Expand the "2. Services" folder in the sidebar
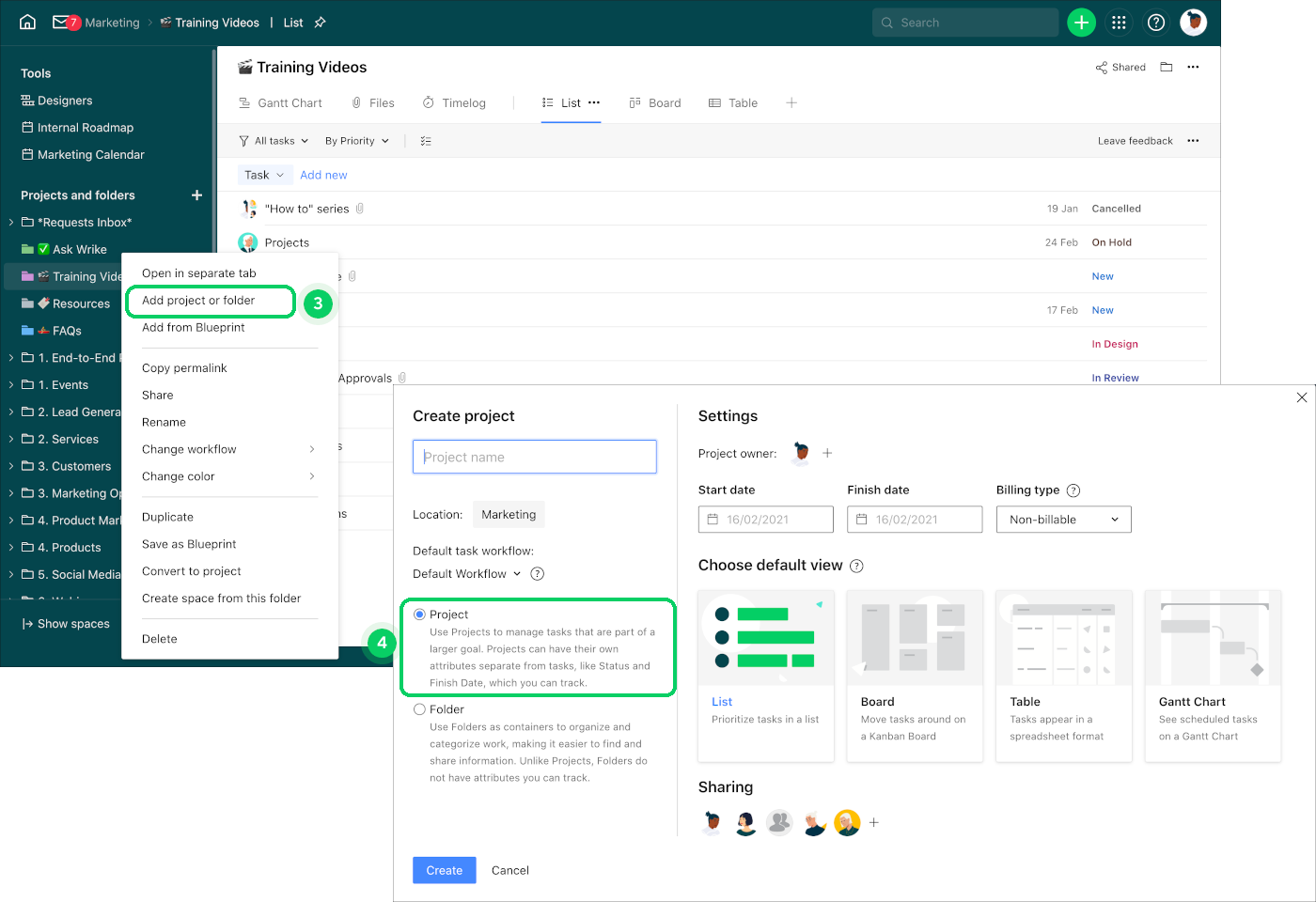 [x=11, y=439]
